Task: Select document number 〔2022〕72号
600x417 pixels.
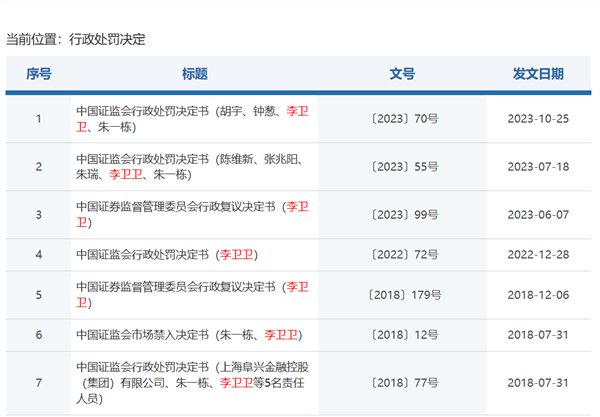Action: pos(404,255)
